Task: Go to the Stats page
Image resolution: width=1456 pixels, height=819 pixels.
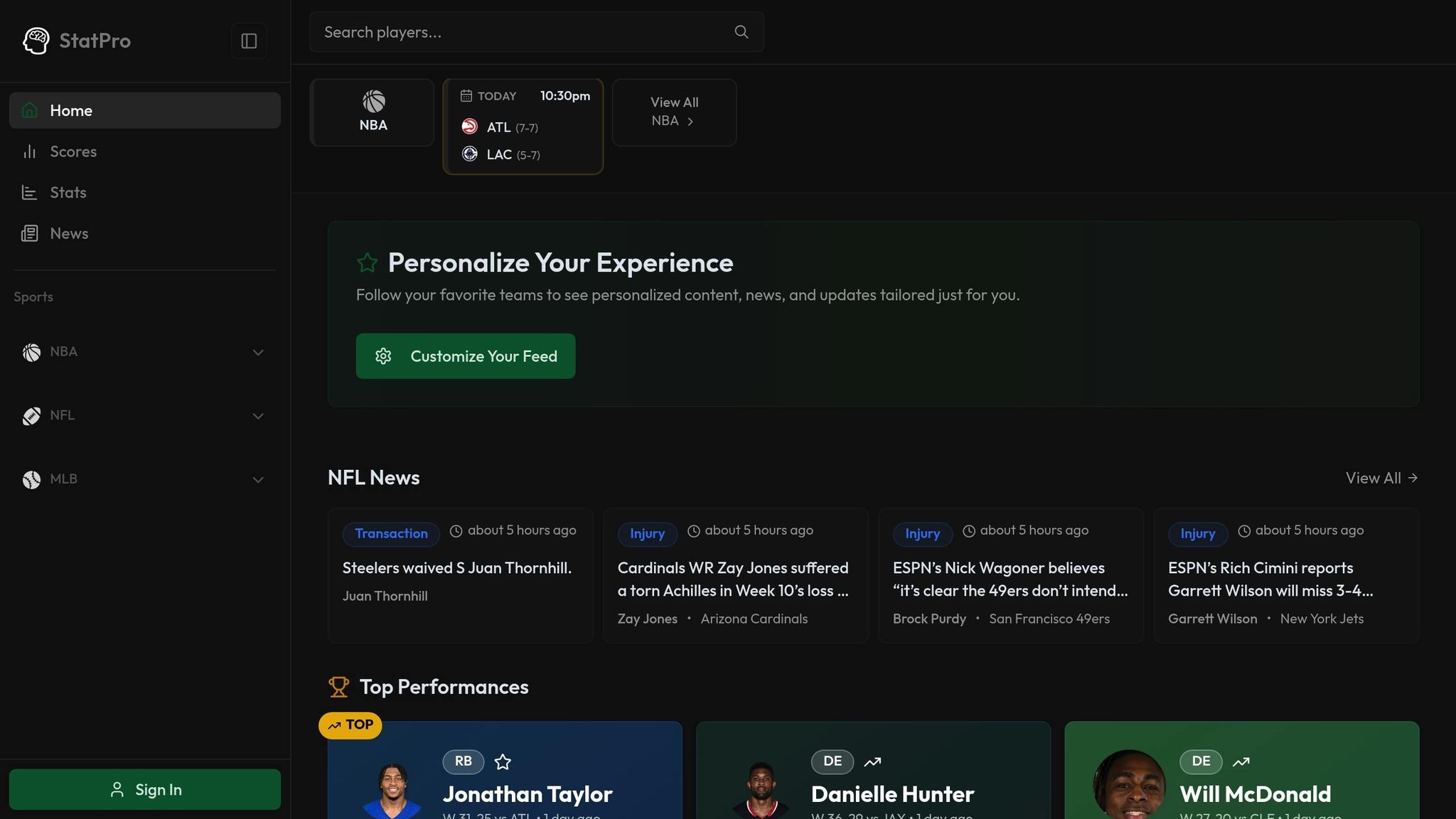Action: pyautogui.click(x=68, y=193)
